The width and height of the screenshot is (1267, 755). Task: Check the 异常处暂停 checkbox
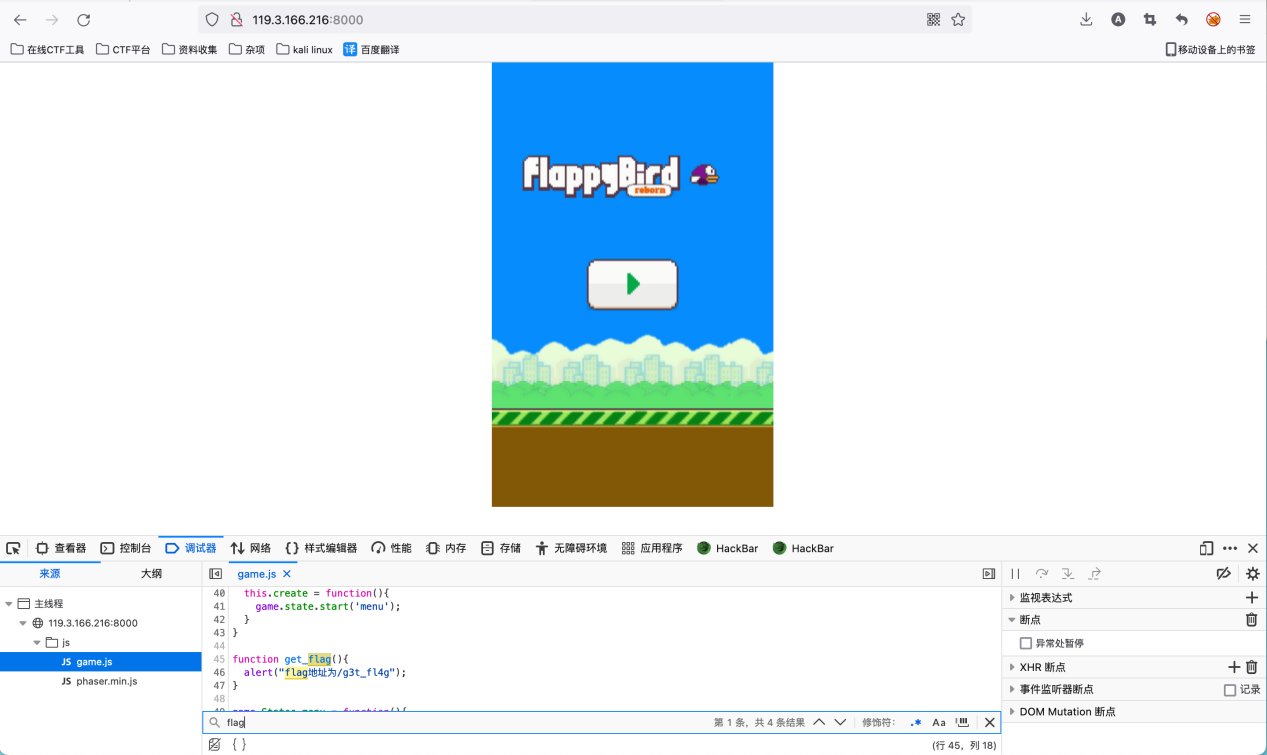pyautogui.click(x=1026, y=644)
